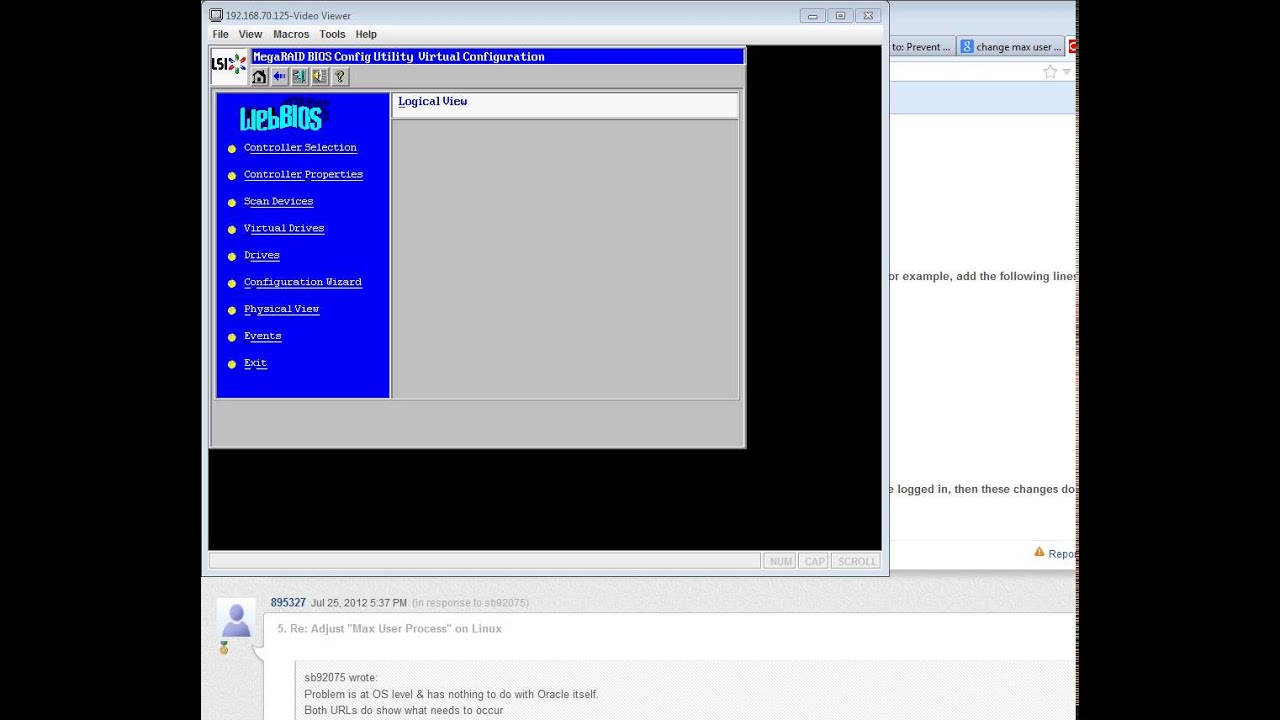Bookmark page with browser star icon
This screenshot has width=1280, height=720.
[x=1050, y=72]
